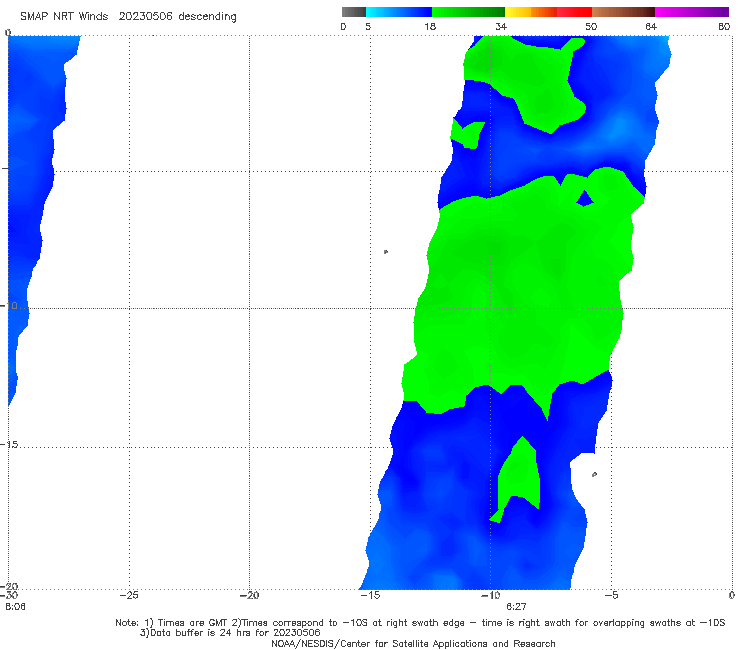Viewport: 740px width, 650px height.
Task: Click the color bar label '5'
Action: point(368,27)
